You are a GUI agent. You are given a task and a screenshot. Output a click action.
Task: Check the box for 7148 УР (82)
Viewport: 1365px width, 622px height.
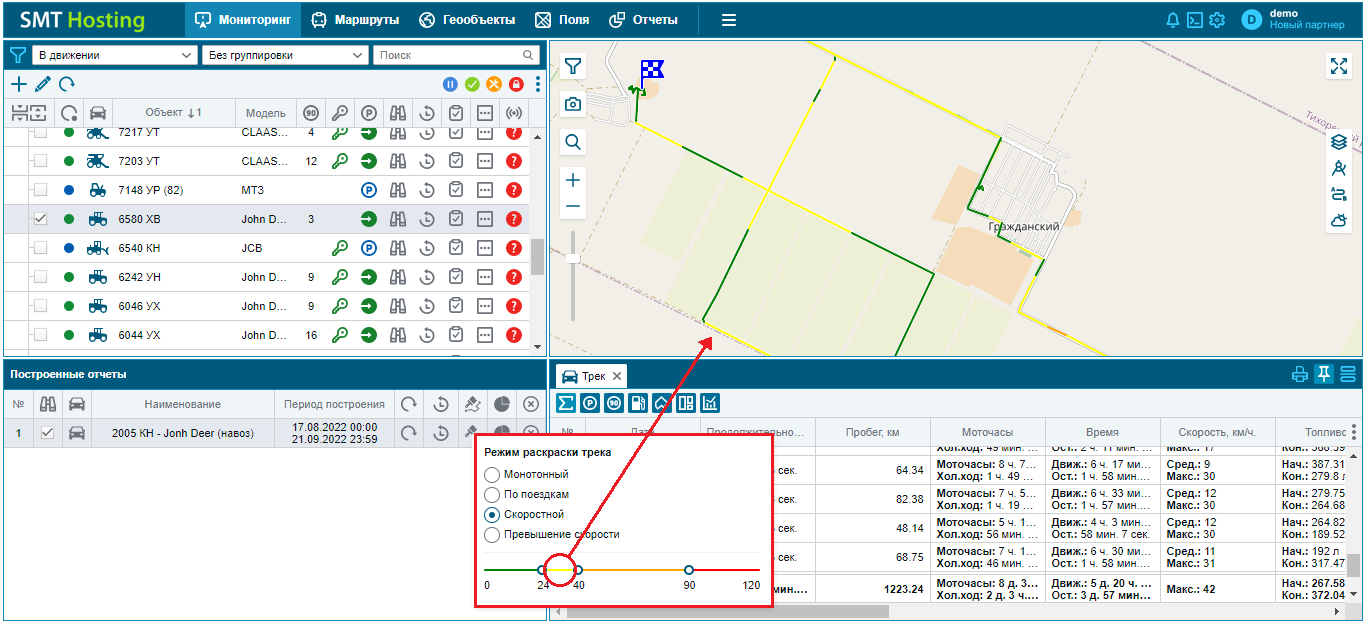(x=41, y=190)
